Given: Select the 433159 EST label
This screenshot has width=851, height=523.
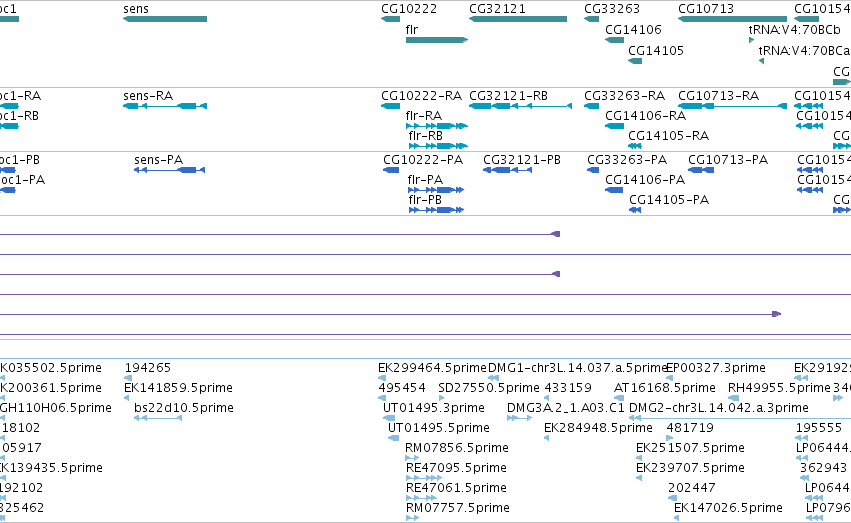Looking at the screenshot, I should click(568, 388).
